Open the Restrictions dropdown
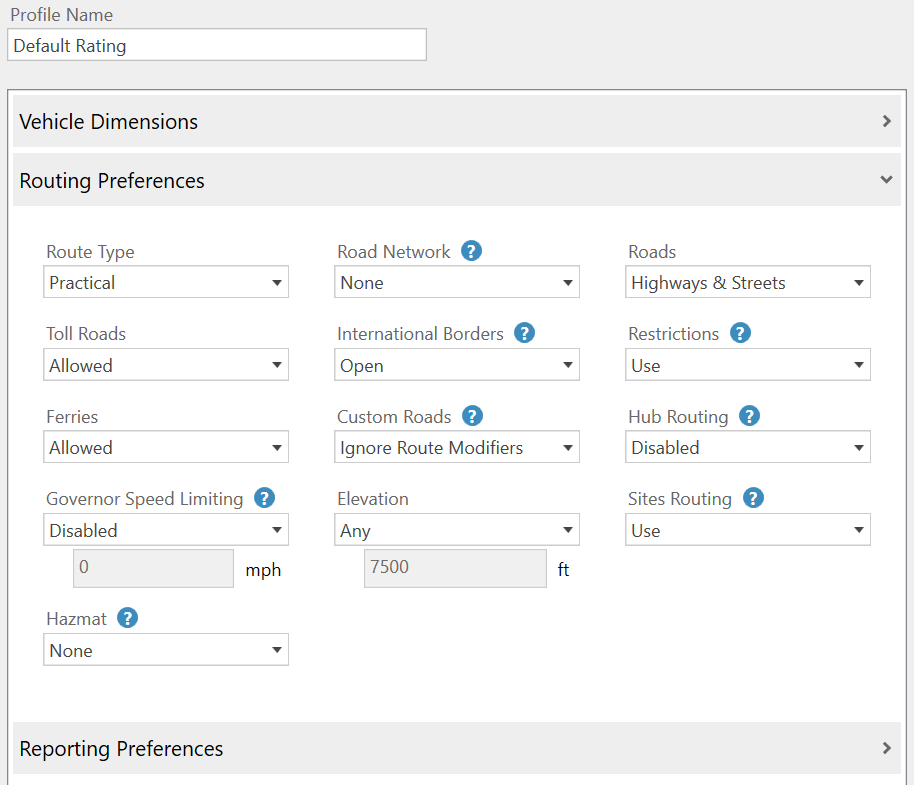 (748, 365)
